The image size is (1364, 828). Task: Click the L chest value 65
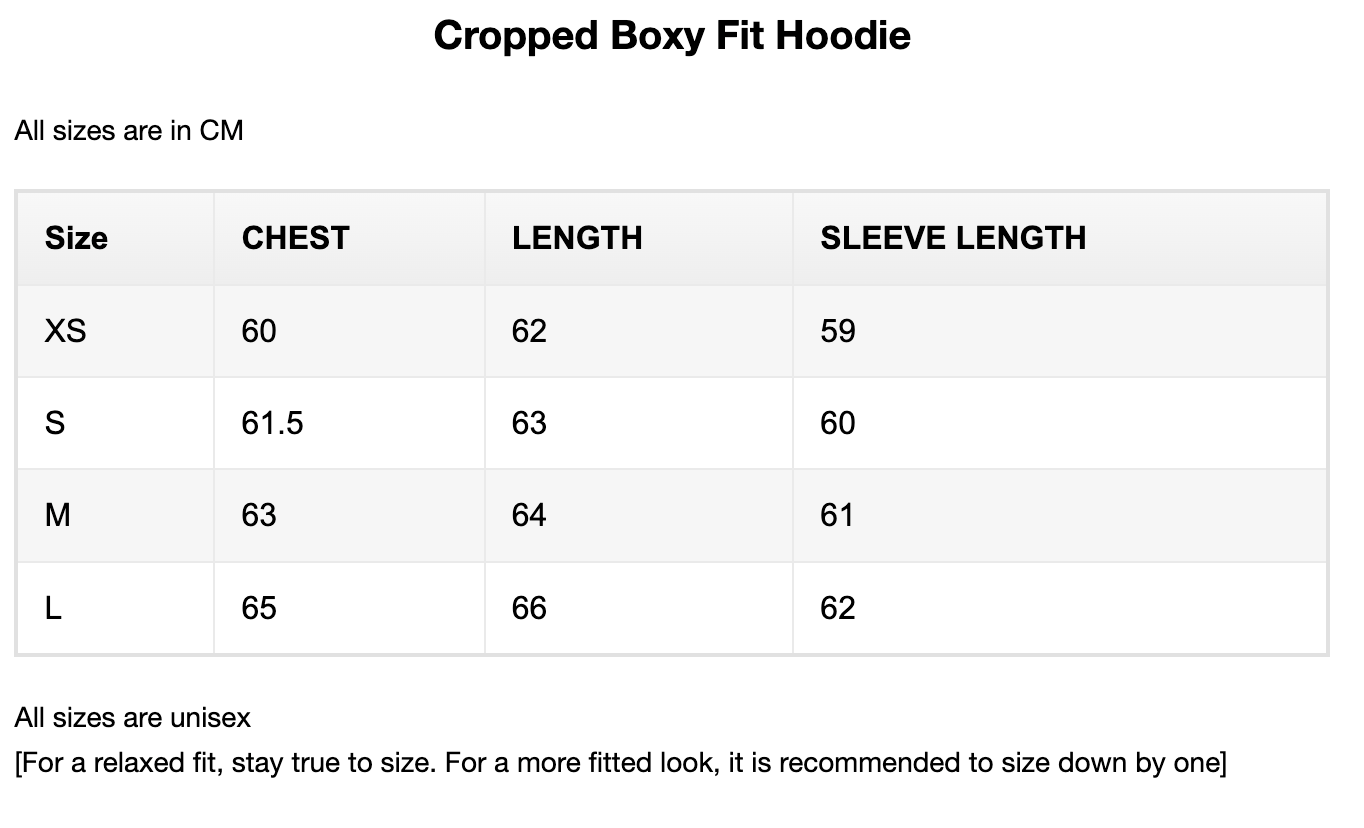click(259, 608)
